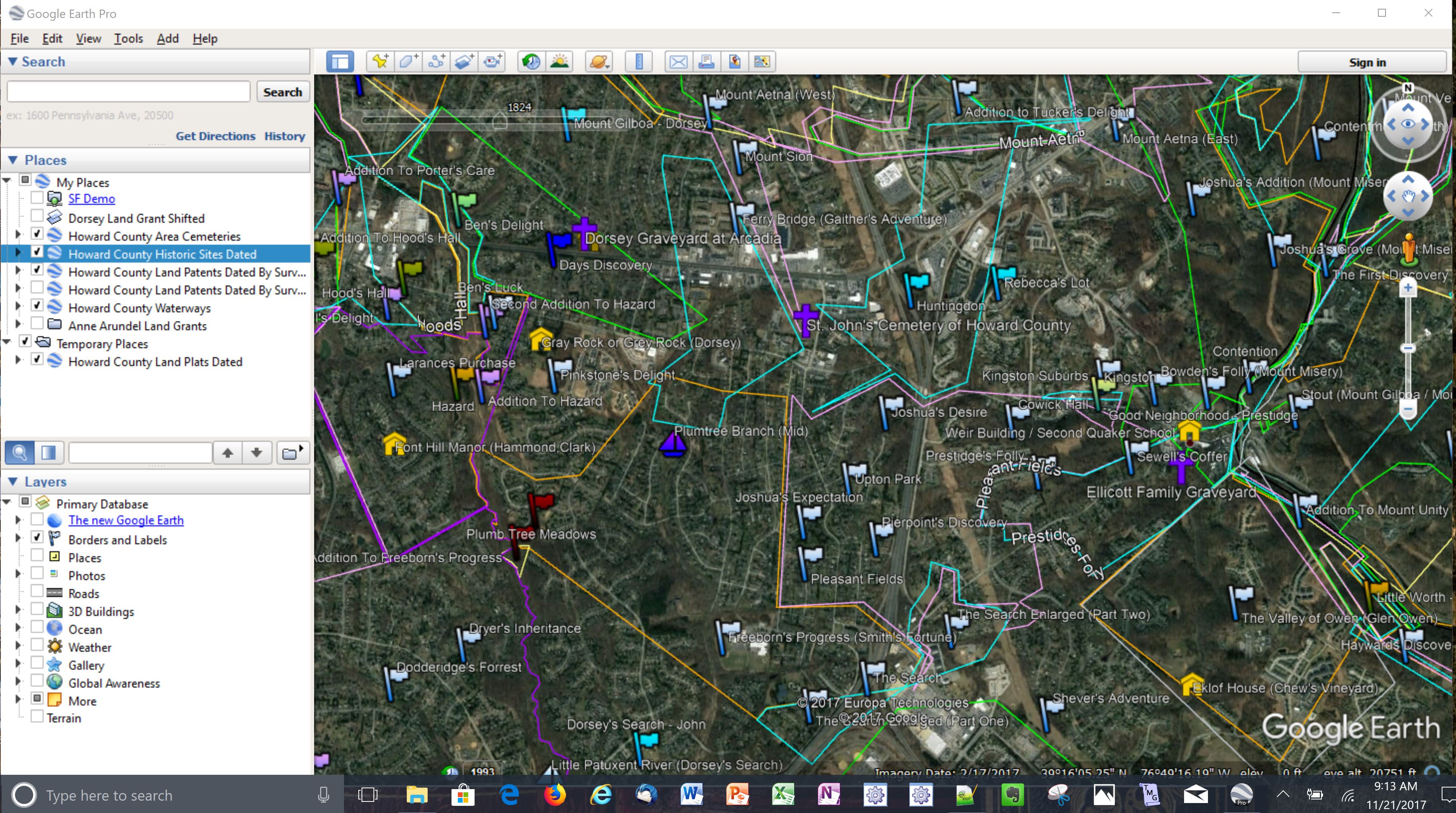Enable Dorsey Land Grant Shifted checkbox
1456x813 pixels.
[37, 216]
